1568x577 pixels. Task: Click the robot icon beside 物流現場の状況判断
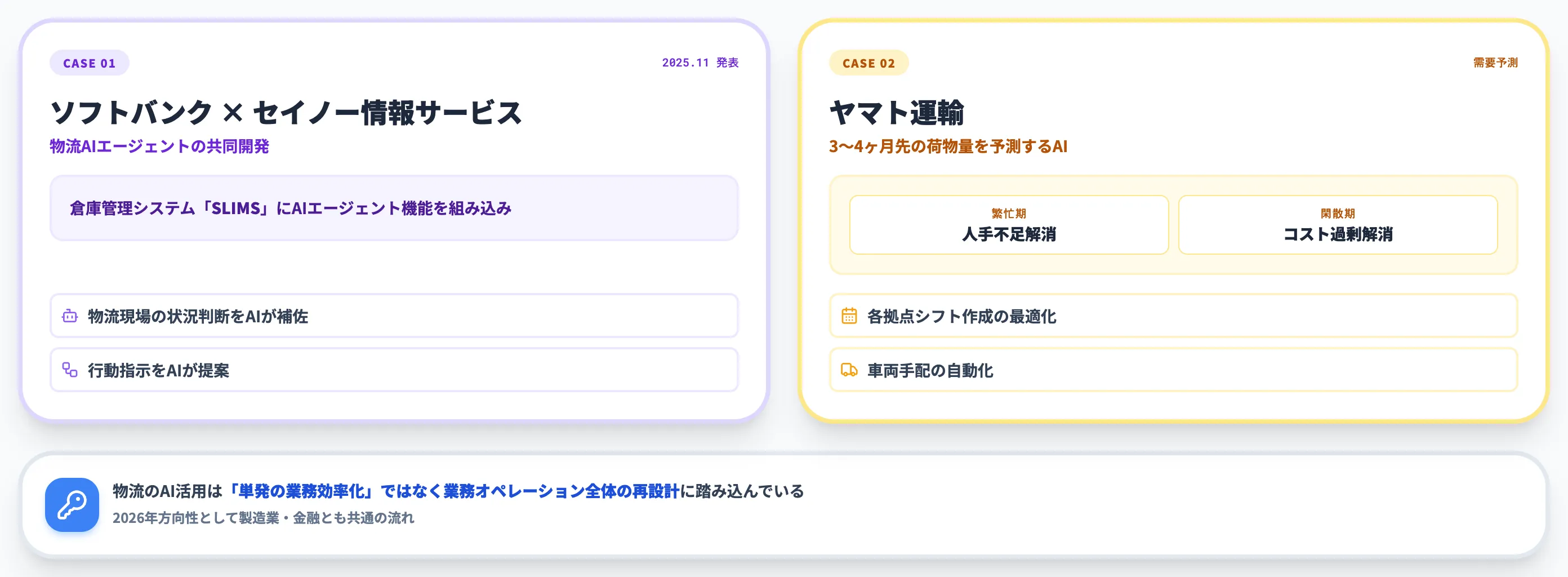70,316
